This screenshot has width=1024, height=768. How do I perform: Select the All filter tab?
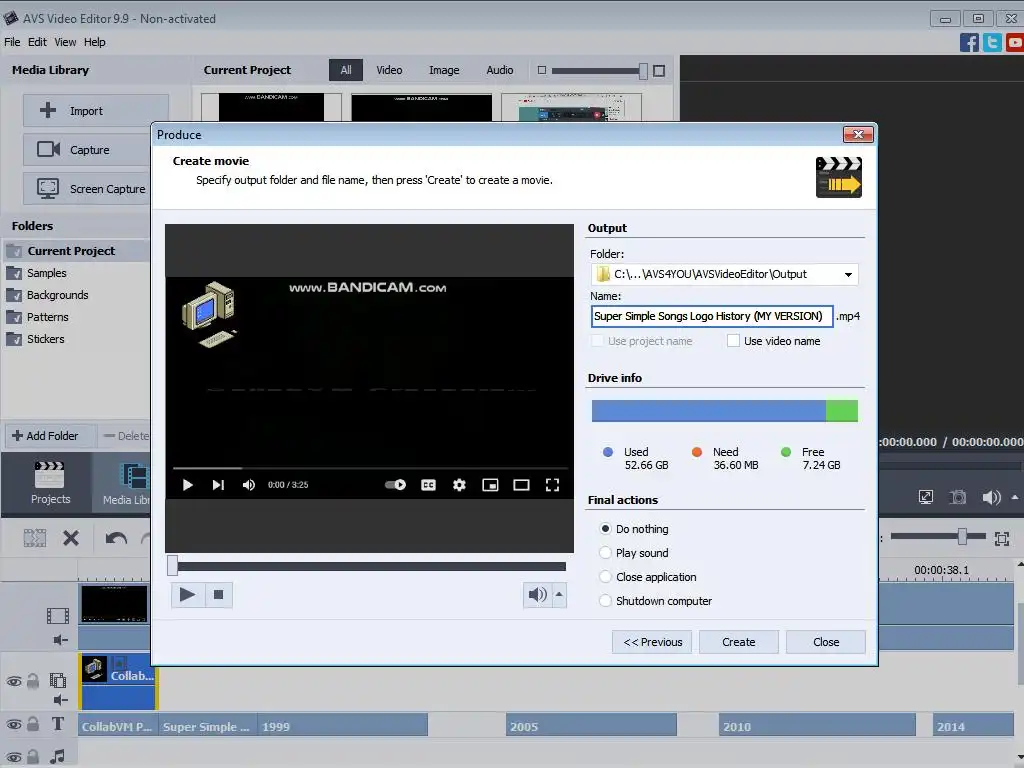345,70
